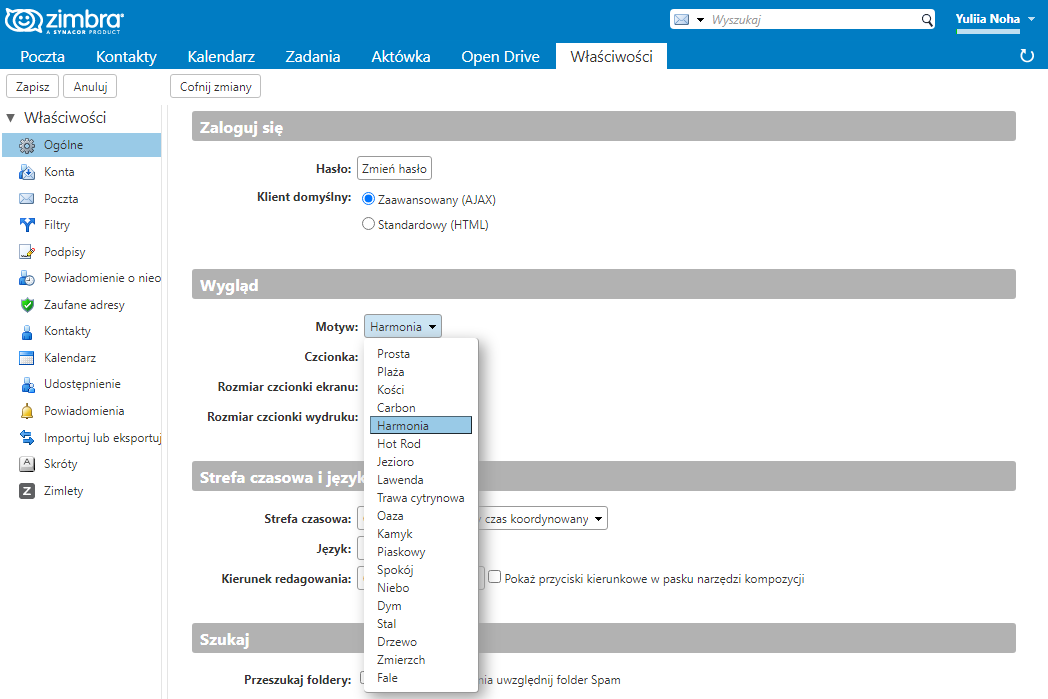
Task: Click the Zimlety icon in sidebar
Action: pos(27,491)
